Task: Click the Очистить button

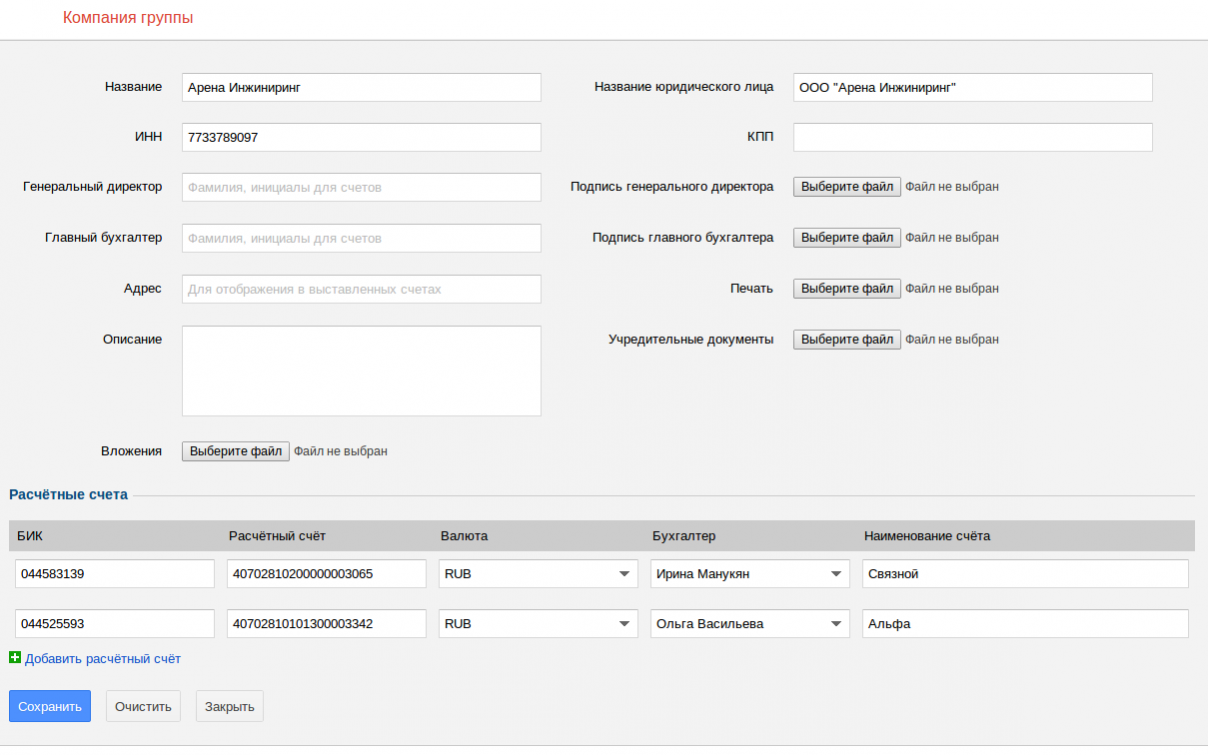Action: coord(144,706)
